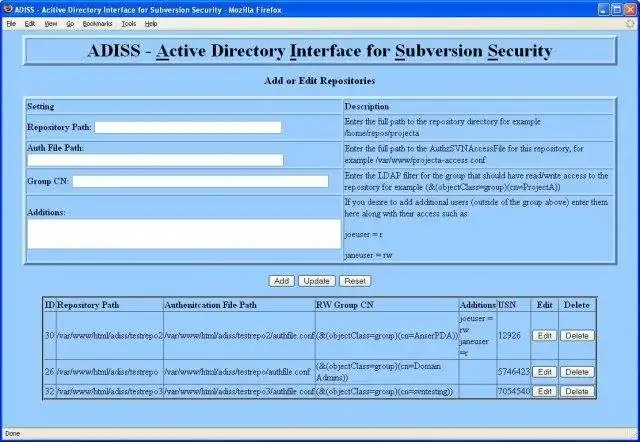Click the ID column header
640x442 pixels.
coord(50,305)
